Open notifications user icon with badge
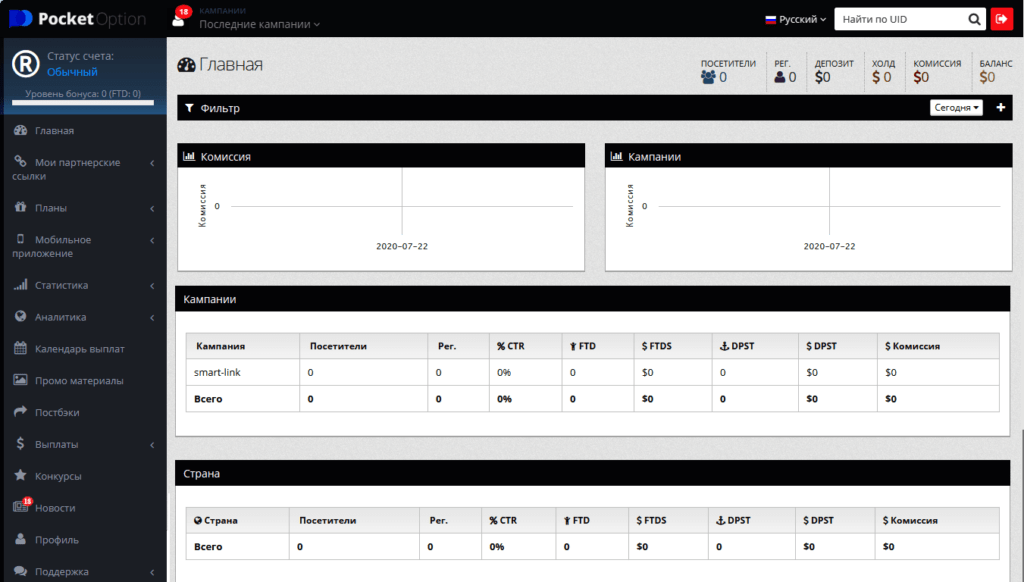 click(x=179, y=19)
